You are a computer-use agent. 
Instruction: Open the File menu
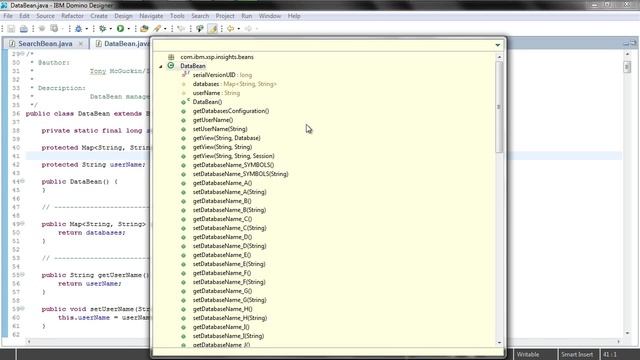(x=8, y=16)
